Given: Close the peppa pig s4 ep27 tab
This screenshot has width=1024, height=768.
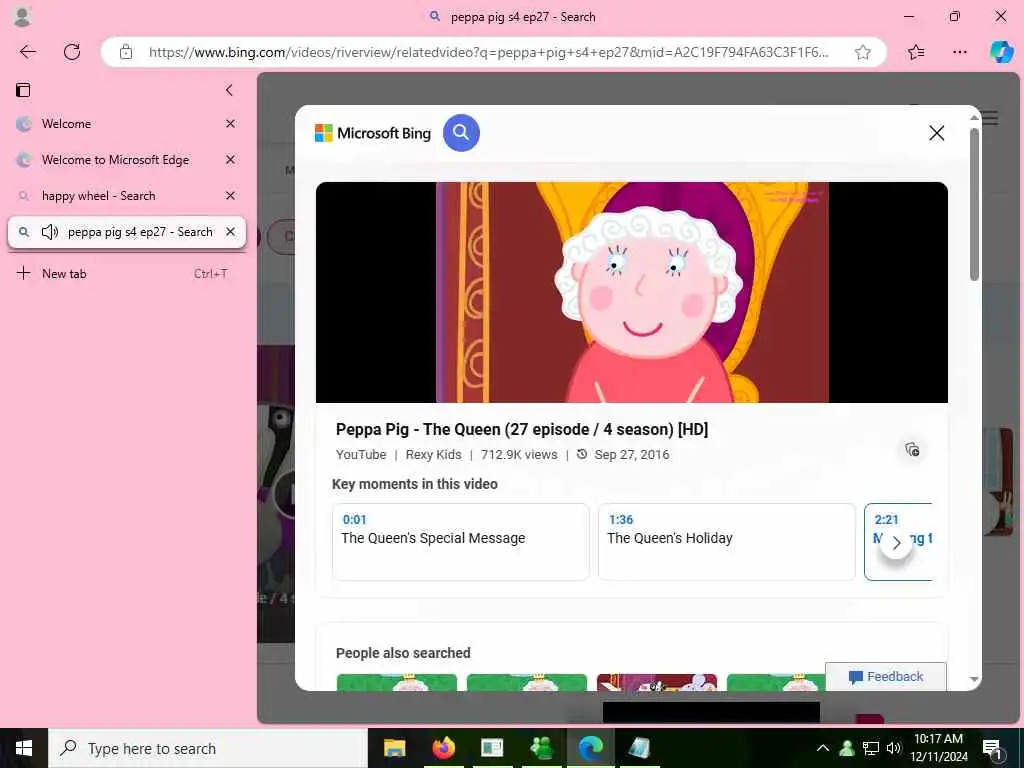Looking at the screenshot, I should coord(231,232).
